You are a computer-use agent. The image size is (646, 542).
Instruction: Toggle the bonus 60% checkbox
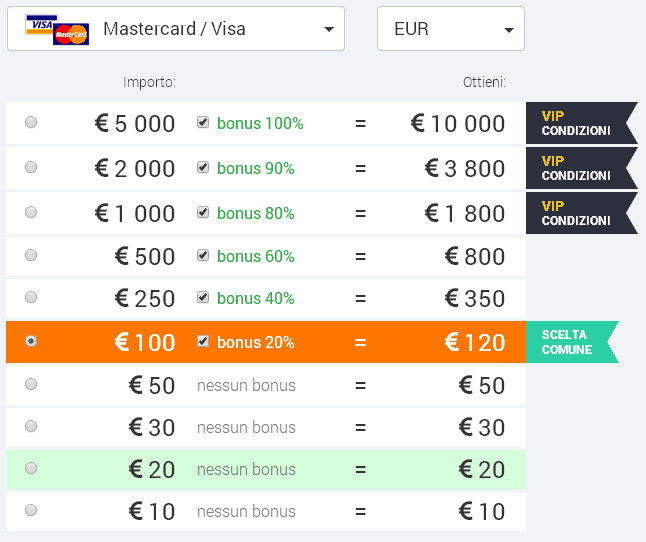point(203,255)
